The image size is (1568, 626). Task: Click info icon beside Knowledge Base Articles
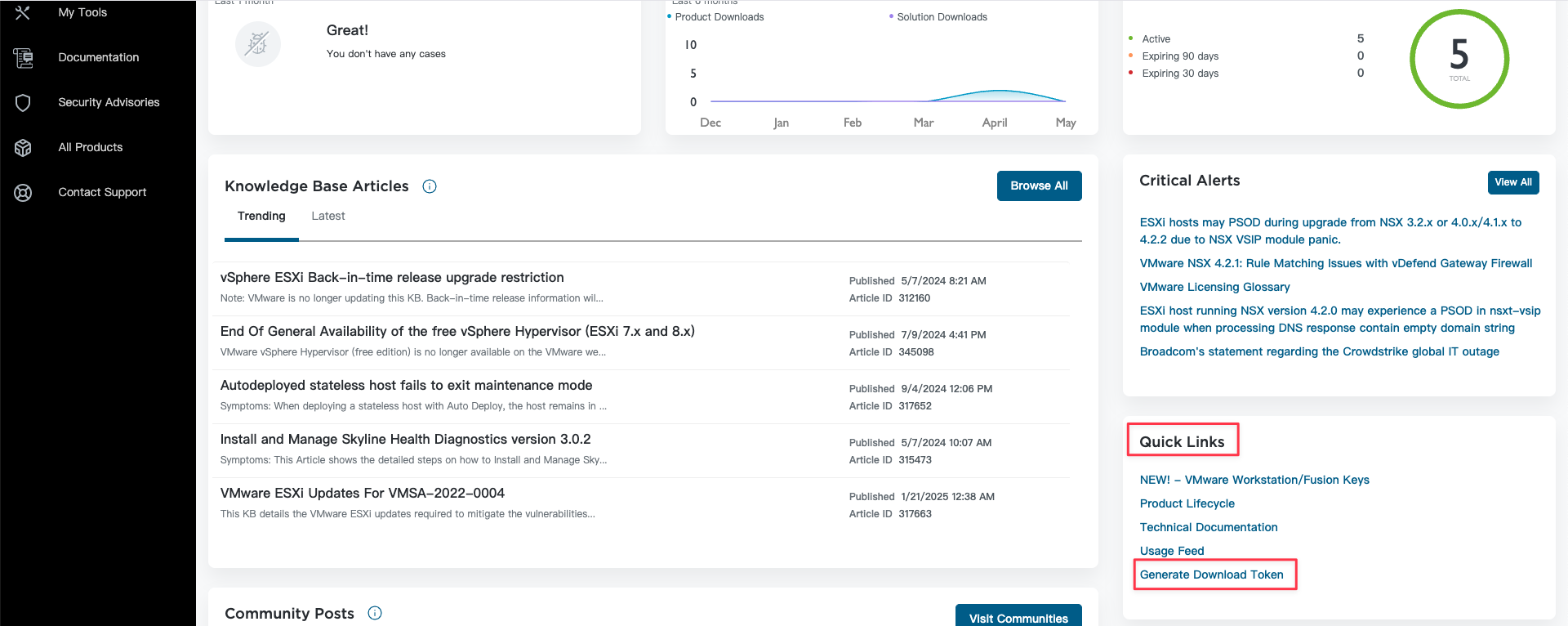click(430, 186)
